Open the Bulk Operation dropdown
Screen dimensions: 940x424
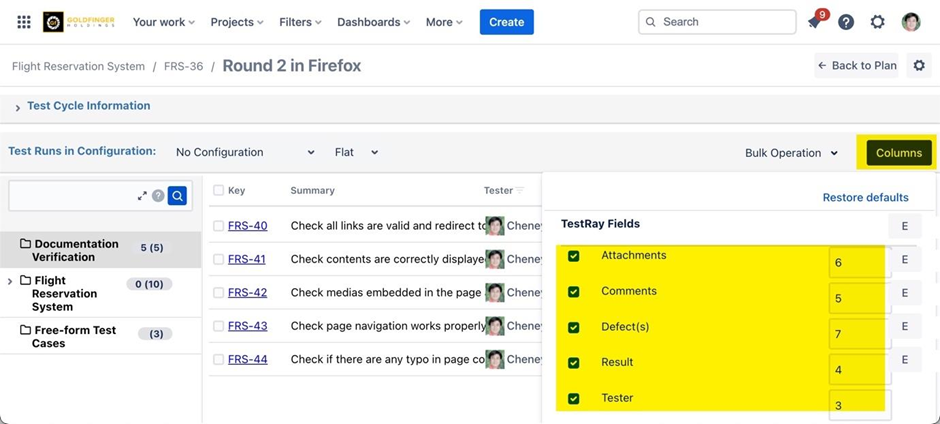coord(791,153)
